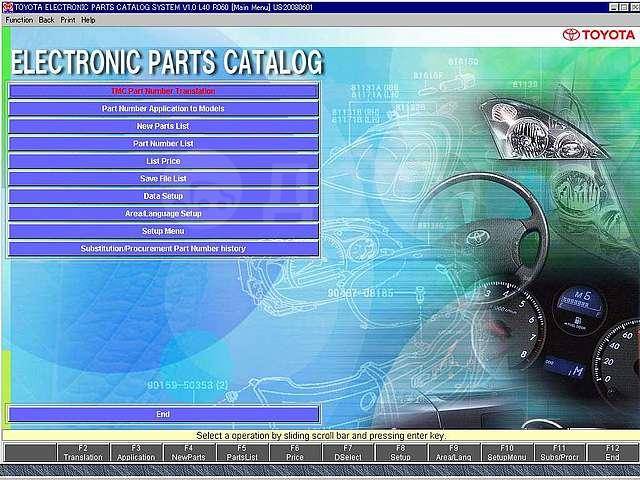Click the F5 PartsList function key

click(x=242, y=453)
